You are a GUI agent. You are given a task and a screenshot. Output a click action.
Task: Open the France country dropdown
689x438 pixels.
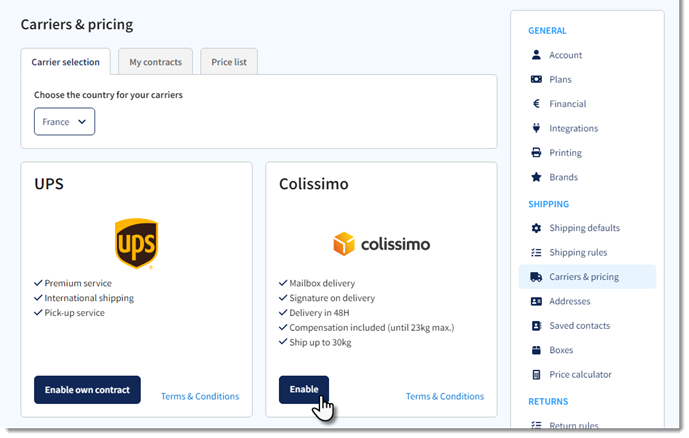coord(65,122)
